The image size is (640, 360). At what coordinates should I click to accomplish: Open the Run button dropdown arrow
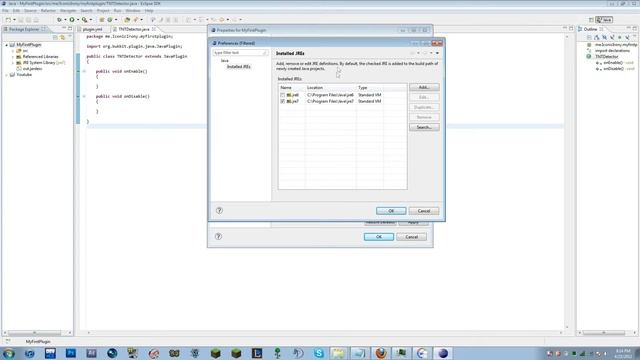(78, 20)
